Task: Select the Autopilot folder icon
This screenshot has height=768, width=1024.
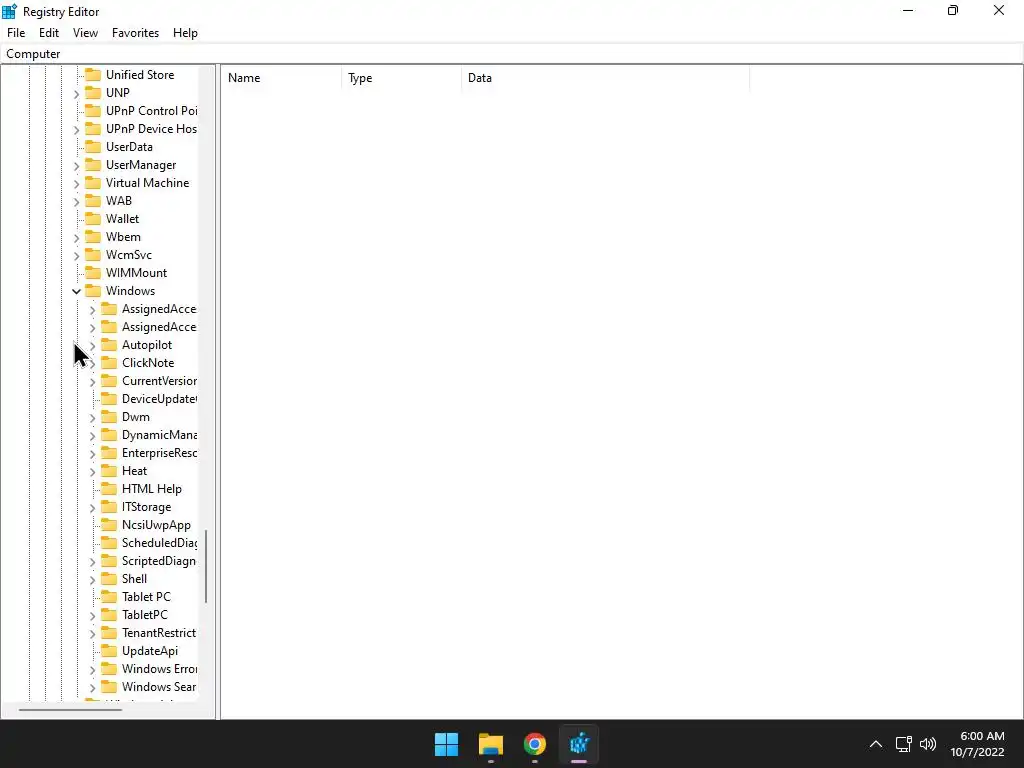Action: 109,344
